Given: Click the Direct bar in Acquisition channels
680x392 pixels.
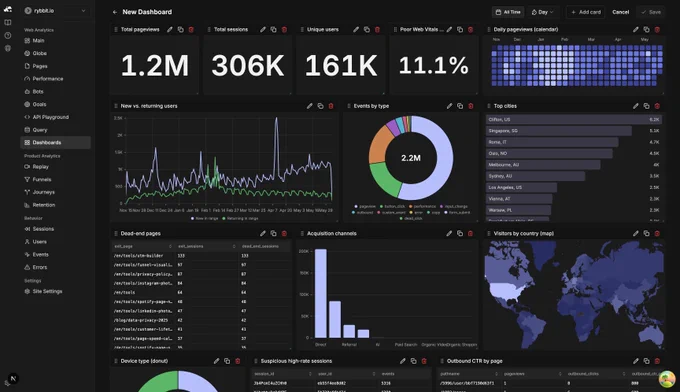Looking at the screenshot, I should (320, 293).
